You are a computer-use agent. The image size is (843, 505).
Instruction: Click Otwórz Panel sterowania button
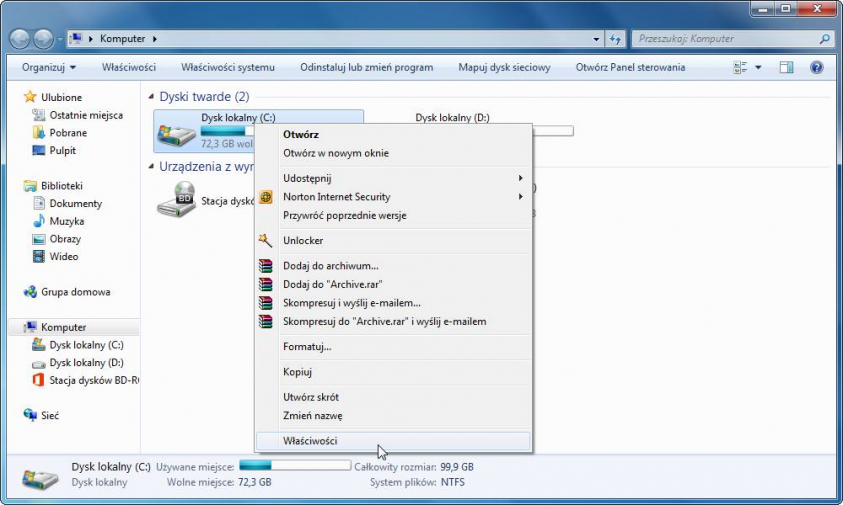[630, 67]
